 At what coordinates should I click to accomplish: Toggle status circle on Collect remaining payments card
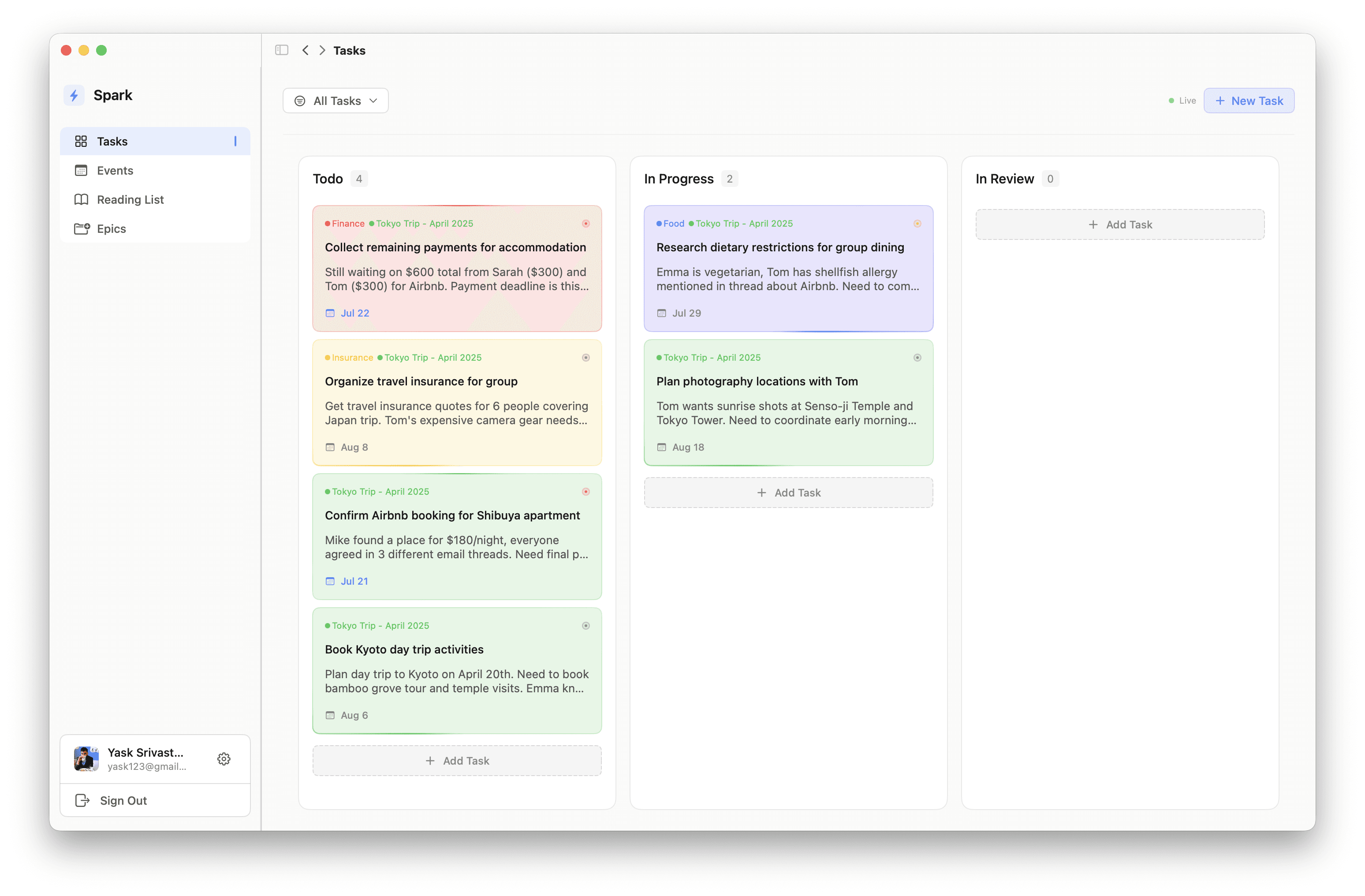click(586, 224)
